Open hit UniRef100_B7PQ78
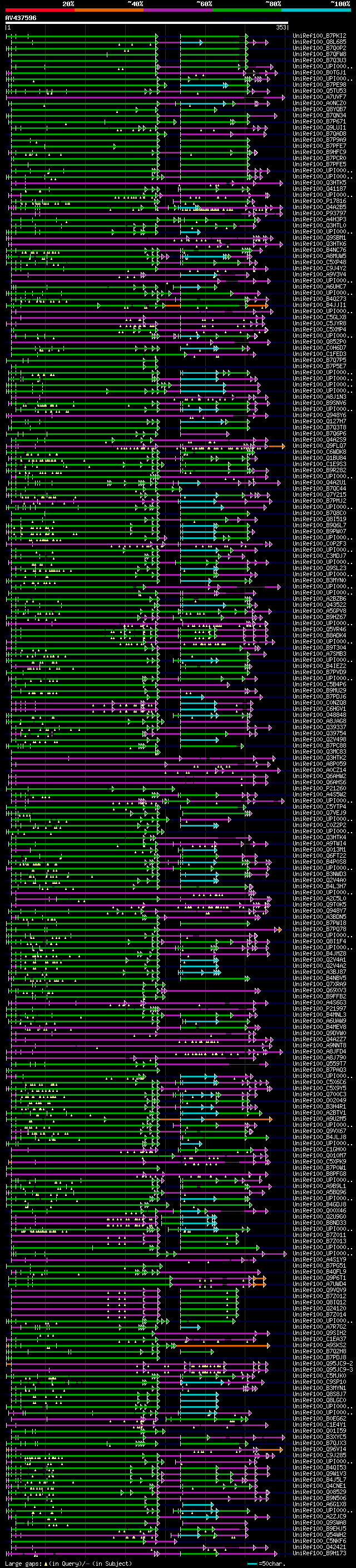The height and width of the screenshot is (1568, 356). pyautogui.click(x=319, y=929)
